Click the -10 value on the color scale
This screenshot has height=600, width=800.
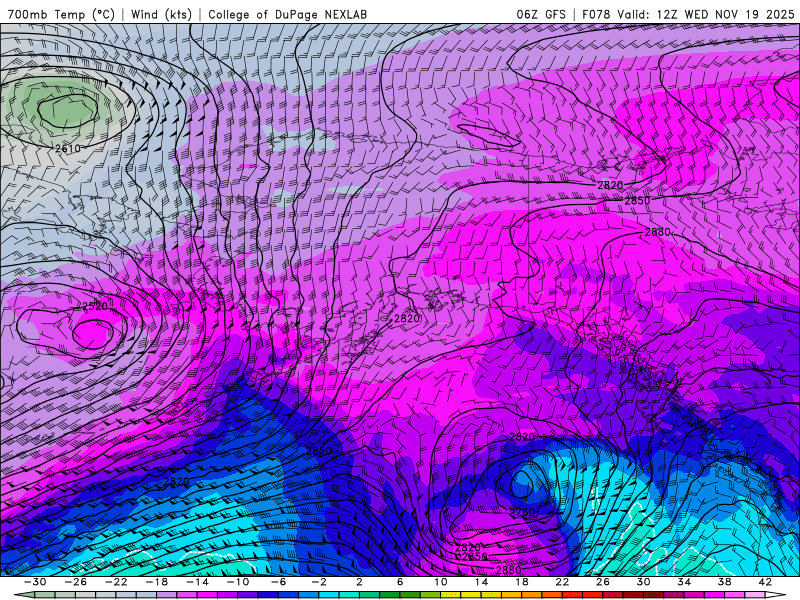(x=238, y=582)
